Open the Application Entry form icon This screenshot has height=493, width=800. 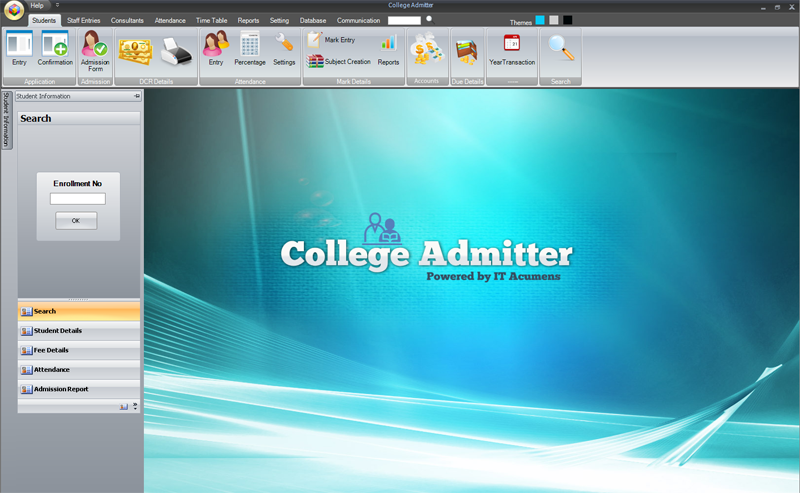click(x=19, y=44)
